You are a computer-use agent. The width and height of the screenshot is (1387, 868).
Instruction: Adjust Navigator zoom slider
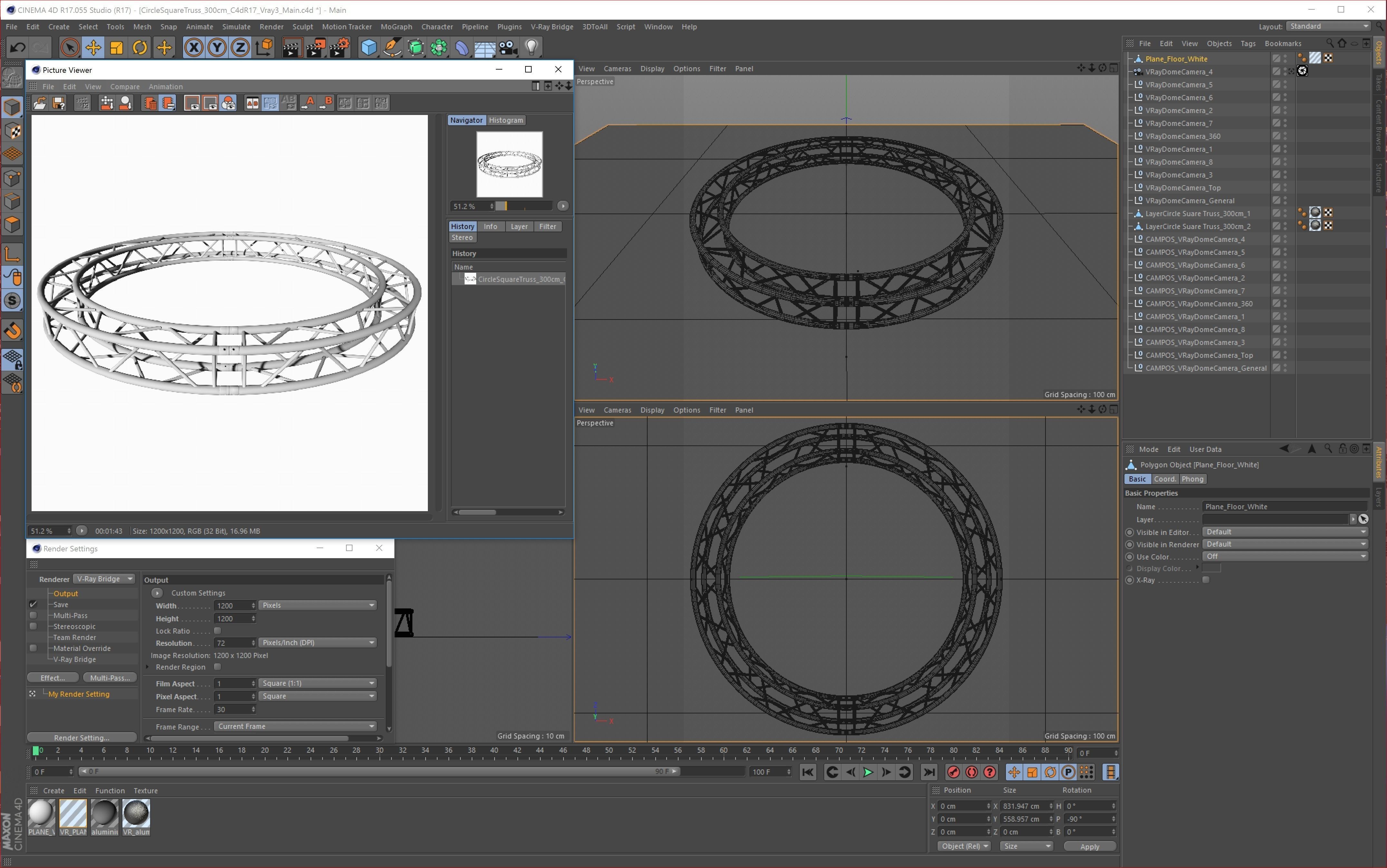click(524, 206)
